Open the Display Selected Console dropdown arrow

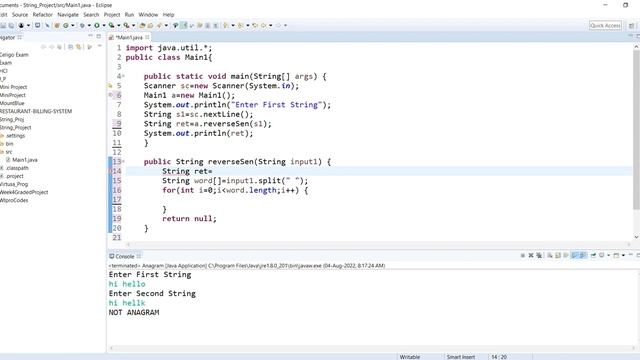tap(609, 256)
